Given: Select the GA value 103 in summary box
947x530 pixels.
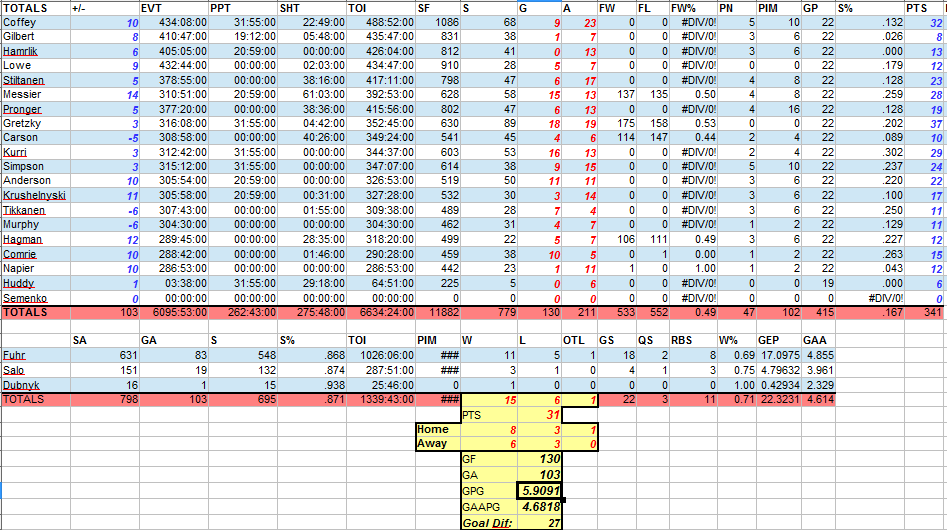Looking at the screenshot, I should click(539, 475).
